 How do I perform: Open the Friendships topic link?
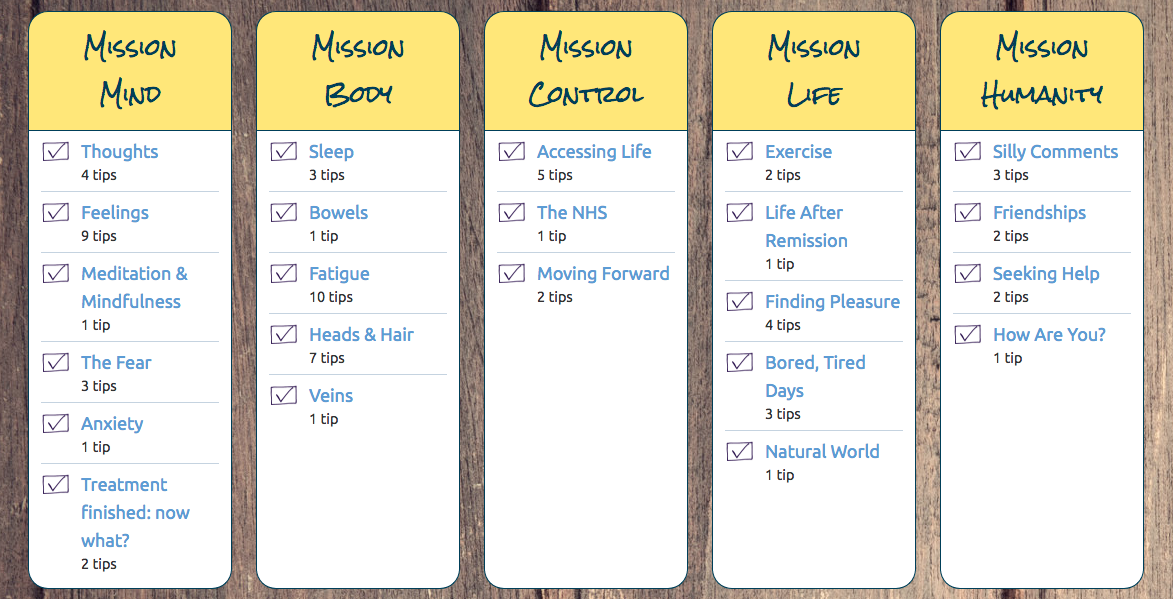pos(1039,212)
